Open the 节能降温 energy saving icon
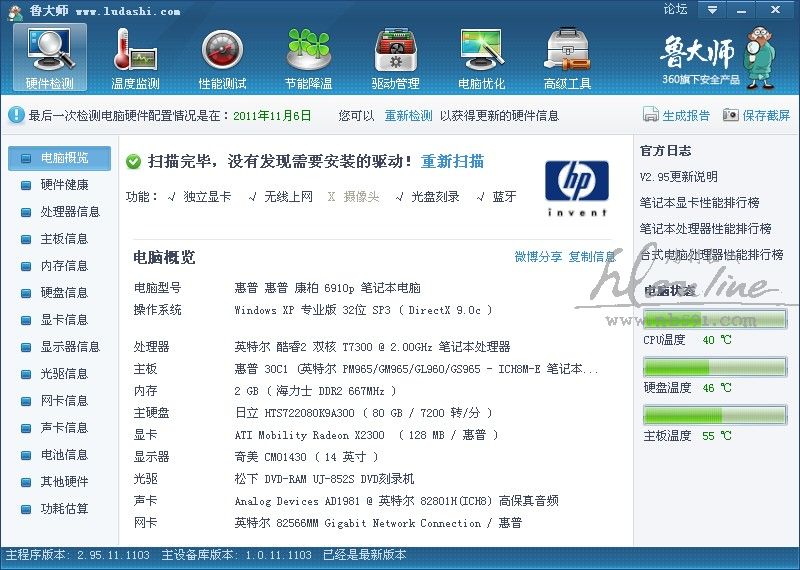This screenshot has width=800, height=570. (x=308, y=57)
